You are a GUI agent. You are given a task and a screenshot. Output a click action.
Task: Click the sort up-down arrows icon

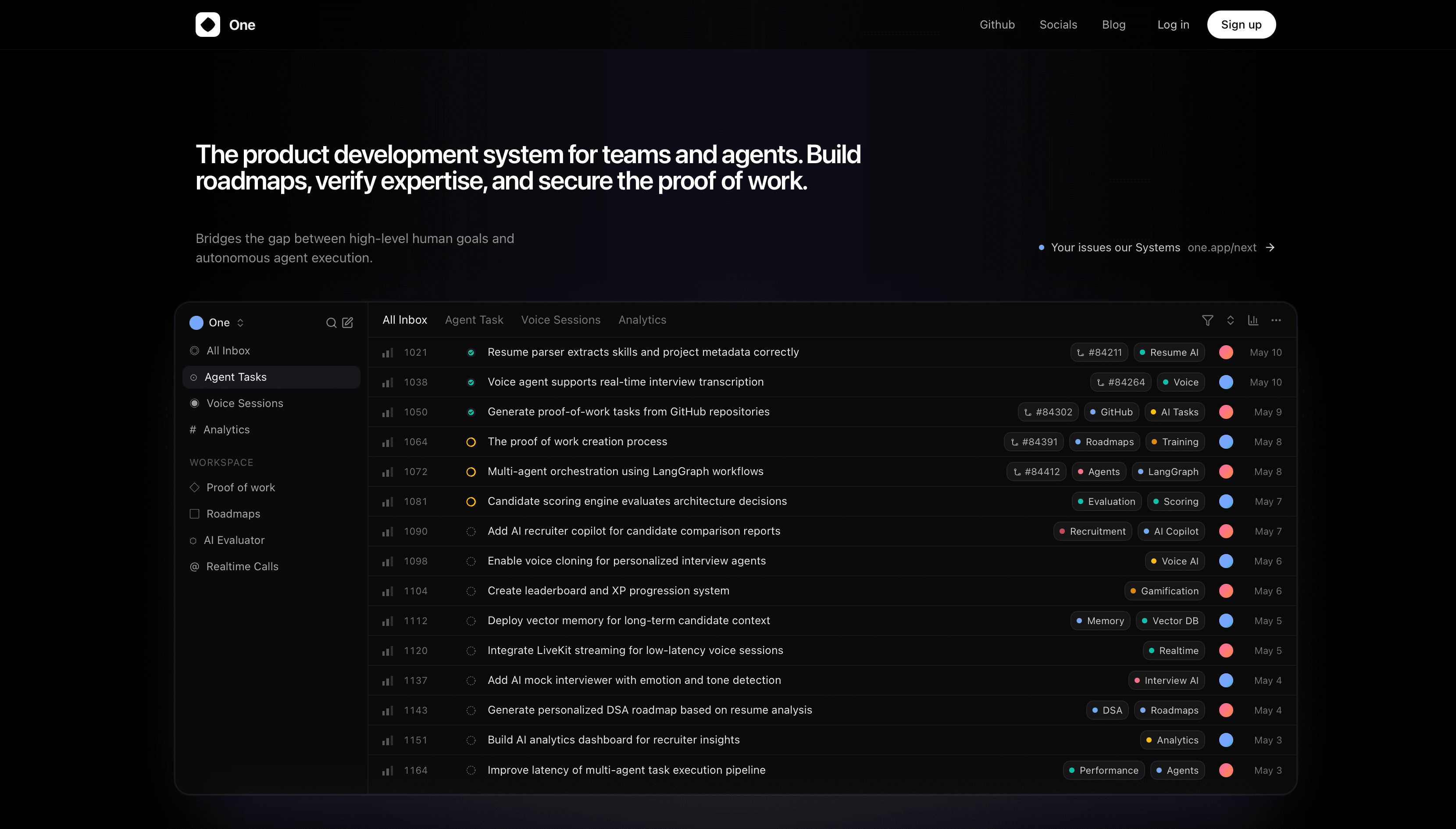pos(1230,320)
